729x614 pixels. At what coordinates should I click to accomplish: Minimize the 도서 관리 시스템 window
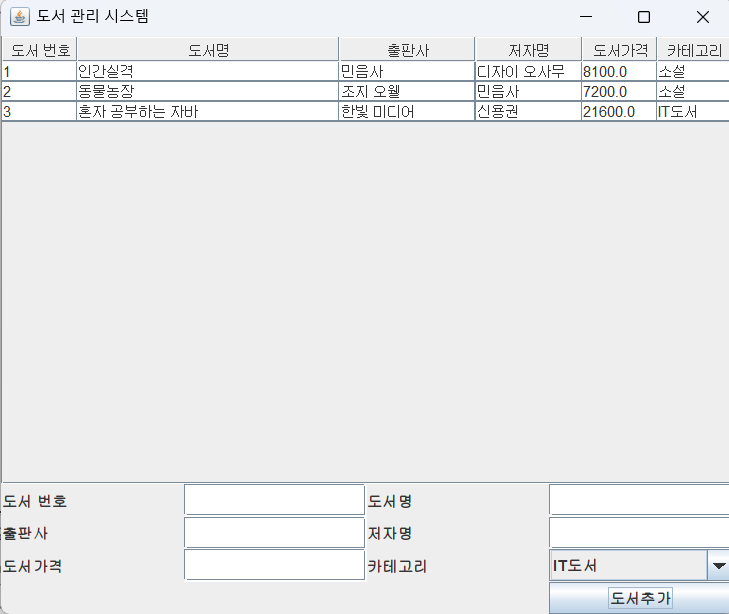click(586, 17)
